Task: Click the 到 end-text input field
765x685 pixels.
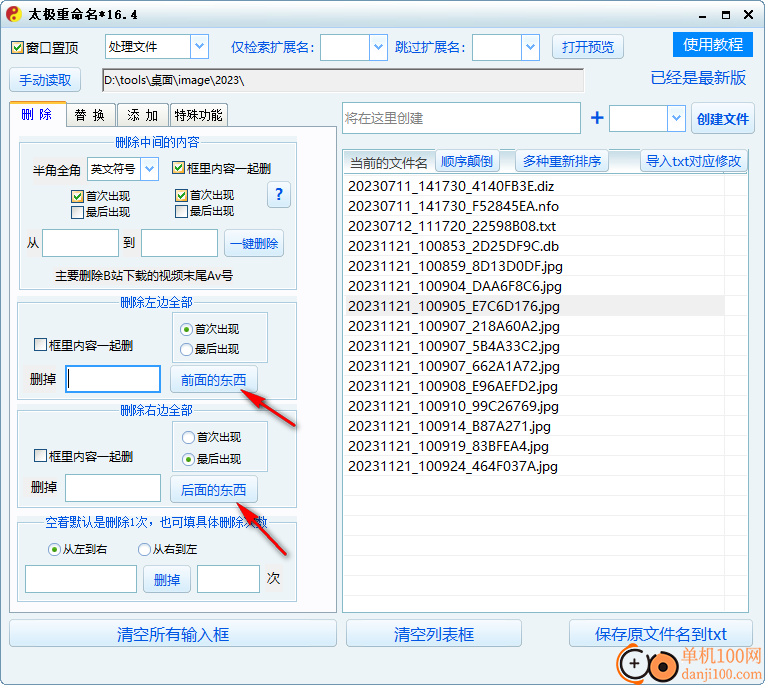Action: pyautogui.click(x=180, y=243)
